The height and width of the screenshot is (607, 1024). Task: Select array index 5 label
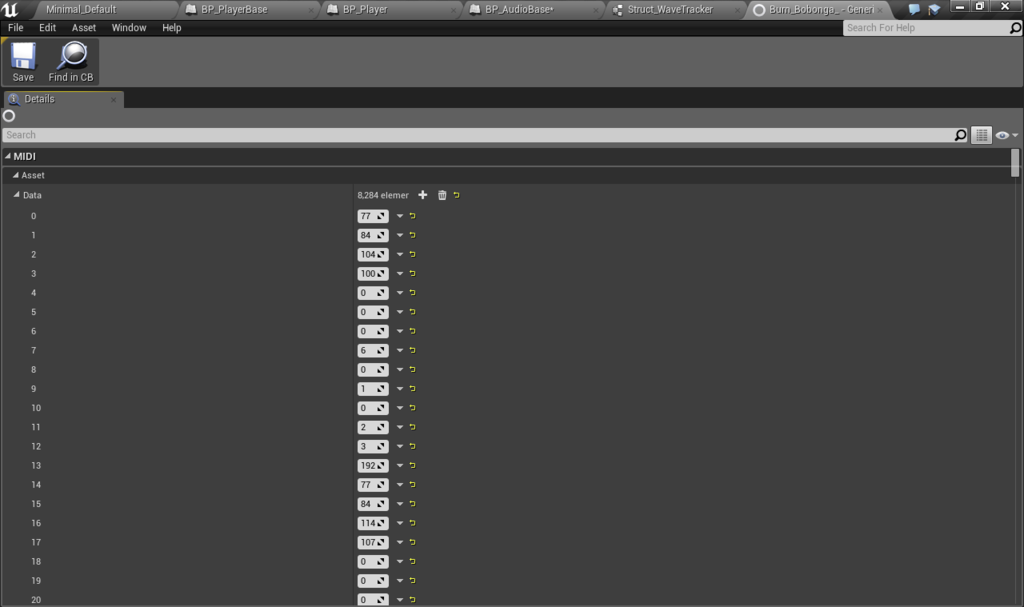pyautogui.click(x=33, y=312)
